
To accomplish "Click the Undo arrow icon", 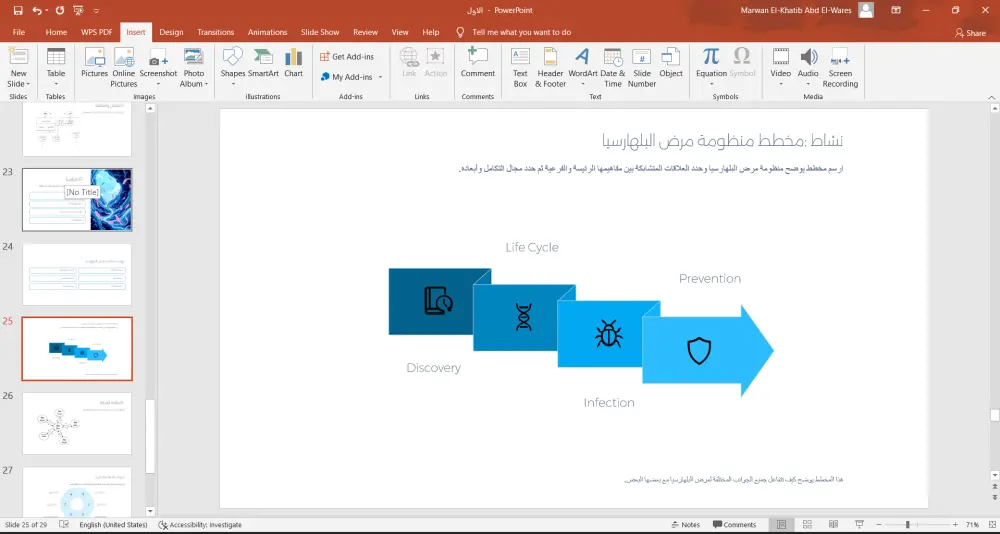I will (36, 10).
